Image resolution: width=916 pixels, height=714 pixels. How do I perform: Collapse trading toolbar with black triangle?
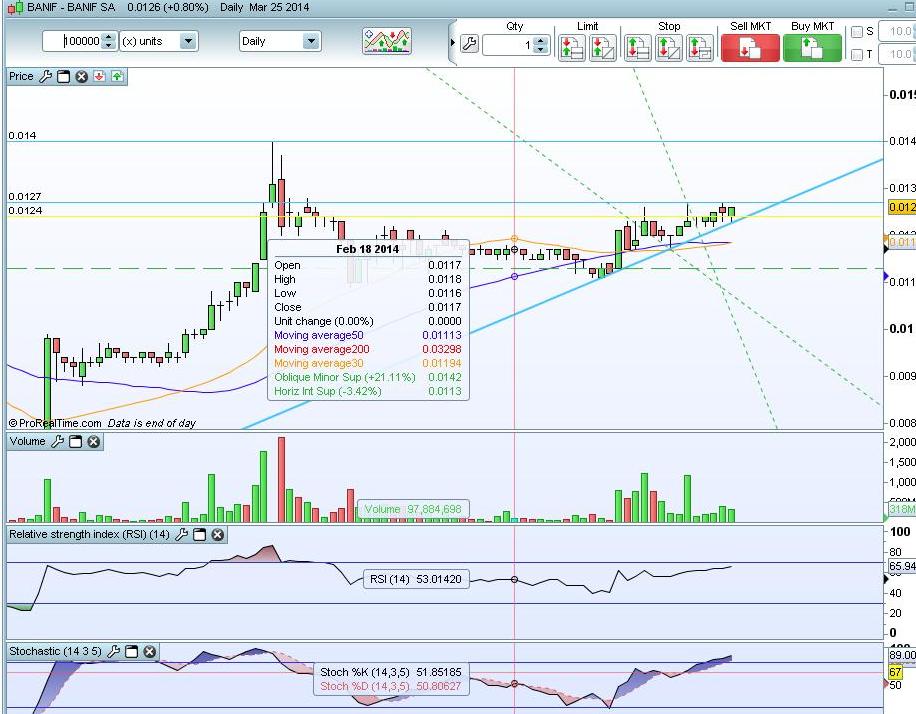click(x=453, y=43)
